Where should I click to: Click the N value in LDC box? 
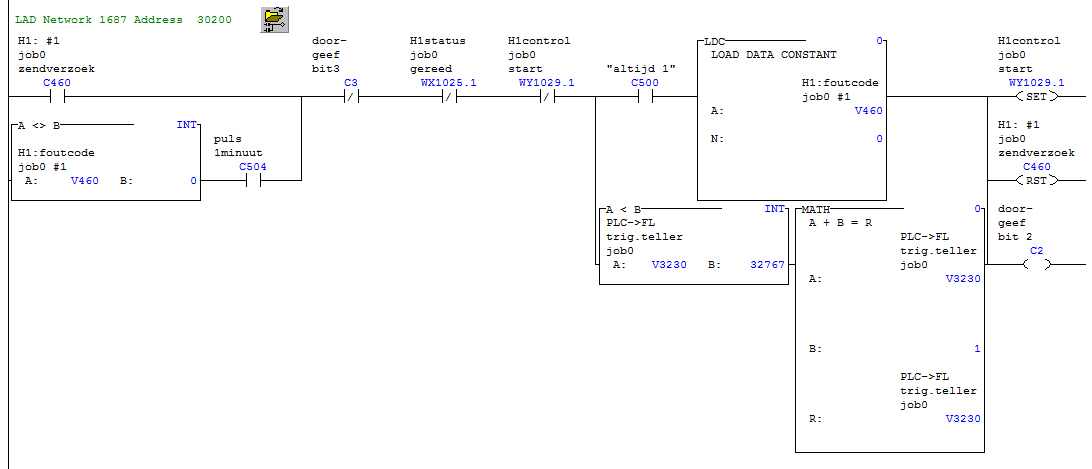879,139
